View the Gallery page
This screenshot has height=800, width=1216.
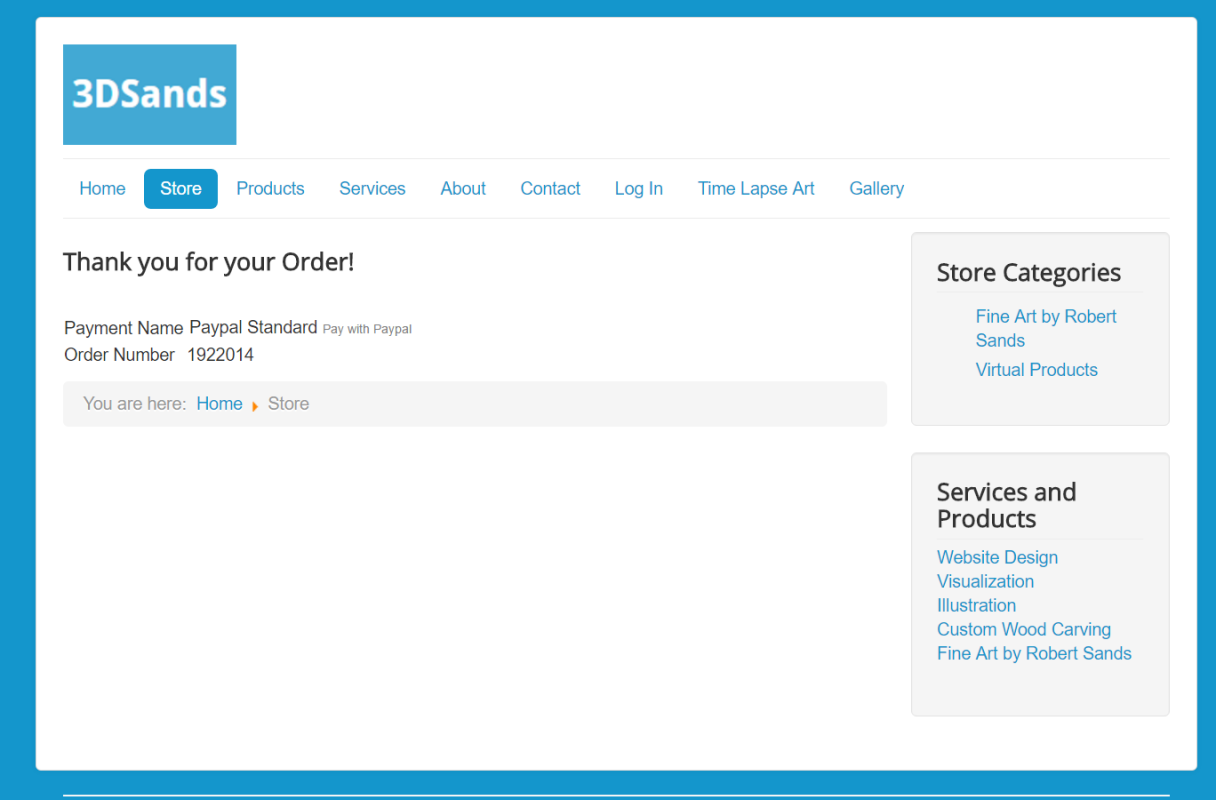pyautogui.click(x=876, y=188)
